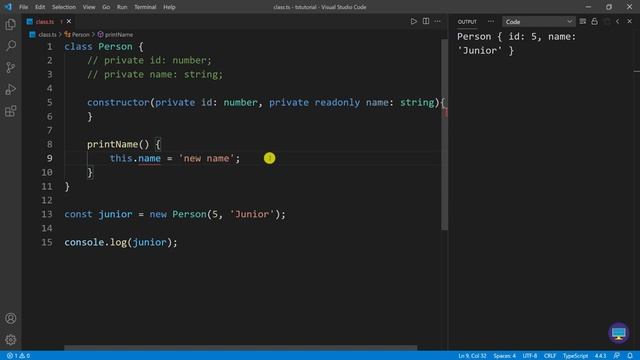Open errors and warnings status indicator
Screen dimensions: 640x360
(18, 356)
